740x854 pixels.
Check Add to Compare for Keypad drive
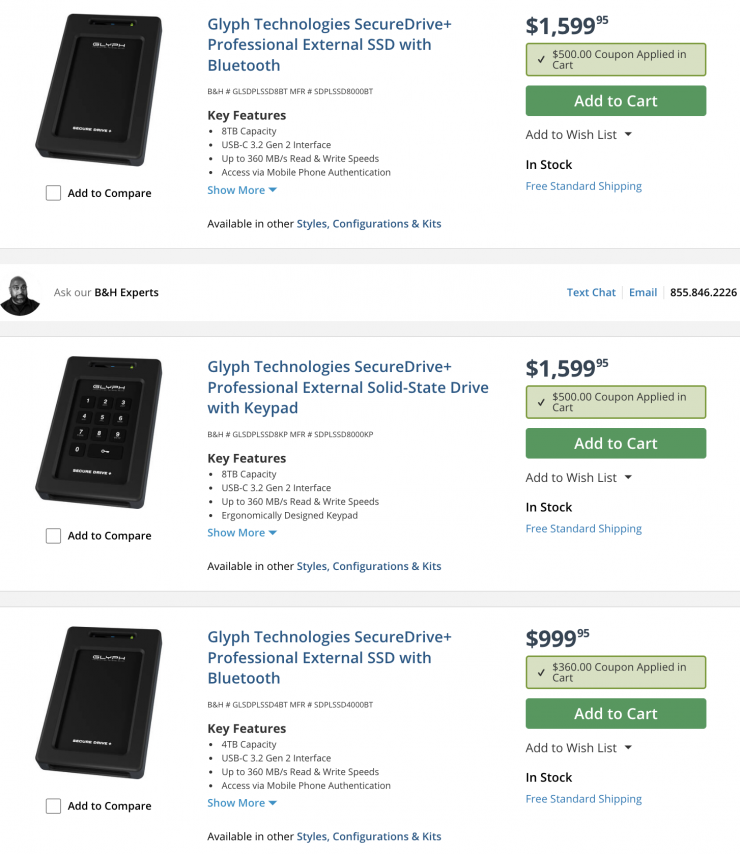pyautogui.click(x=54, y=536)
